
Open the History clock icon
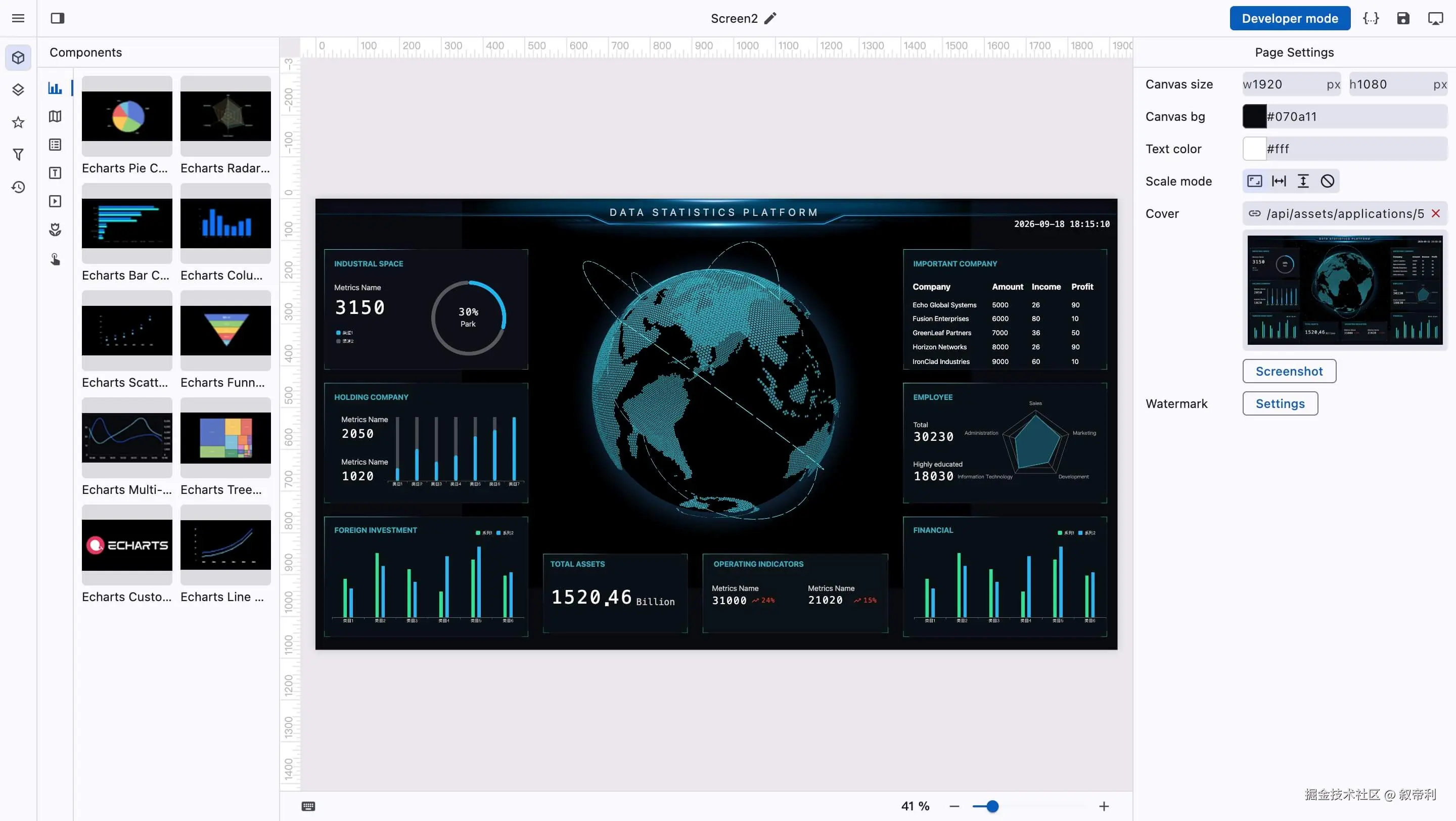[18, 187]
